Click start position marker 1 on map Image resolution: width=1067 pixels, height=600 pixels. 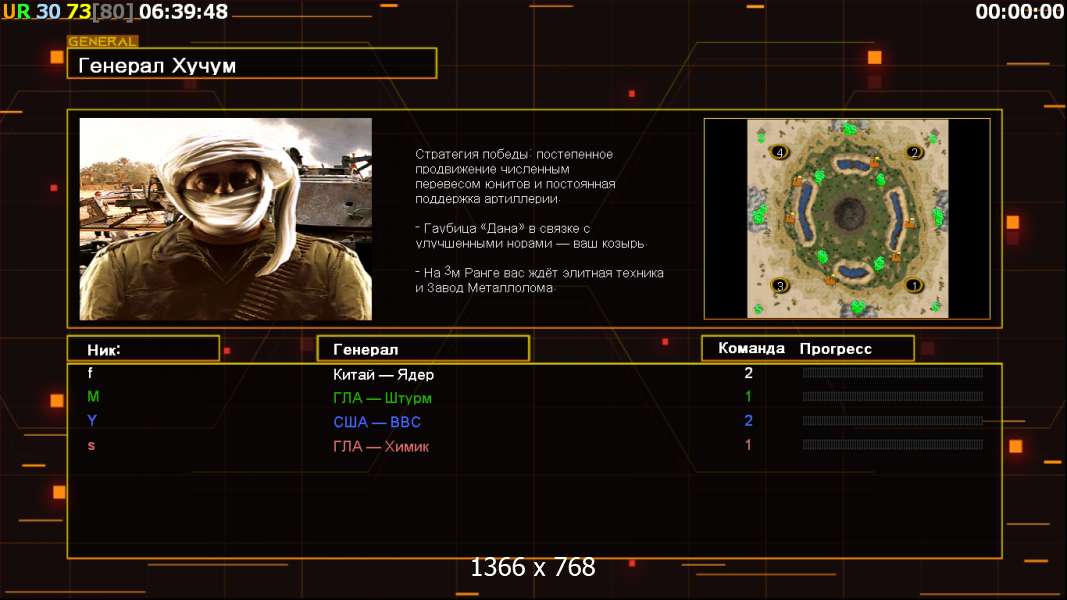pos(914,285)
